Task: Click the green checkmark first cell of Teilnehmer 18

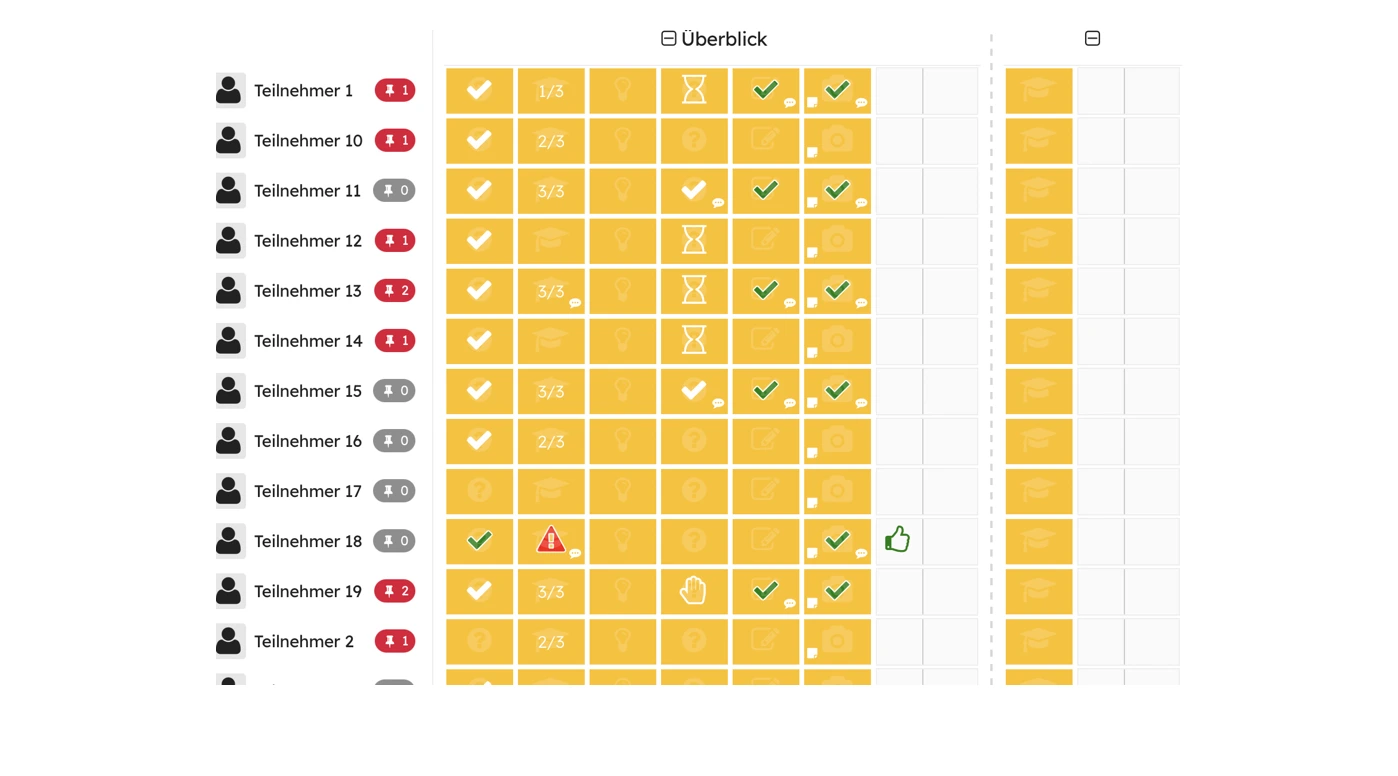Action: point(479,541)
